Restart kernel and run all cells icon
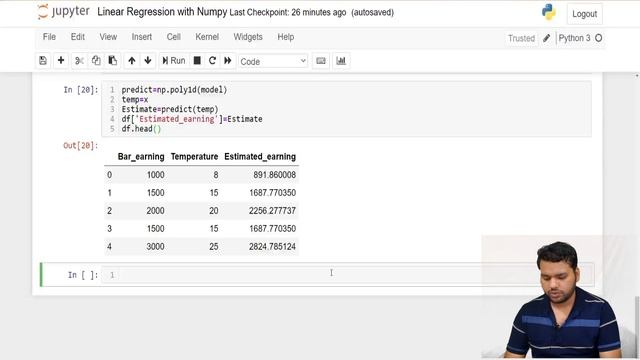Image resolution: width=640 pixels, height=360 pixels. point(228,61)
